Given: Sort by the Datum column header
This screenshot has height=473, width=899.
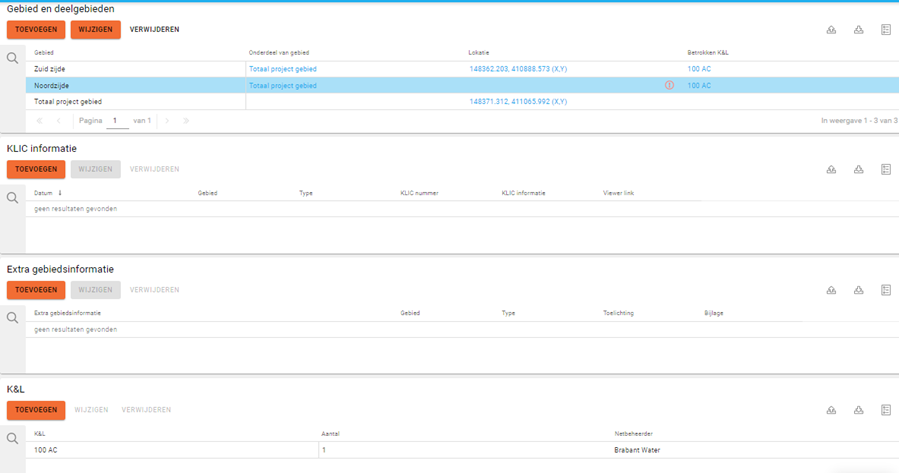Looking at the screenshot, I should coord(44,192).
